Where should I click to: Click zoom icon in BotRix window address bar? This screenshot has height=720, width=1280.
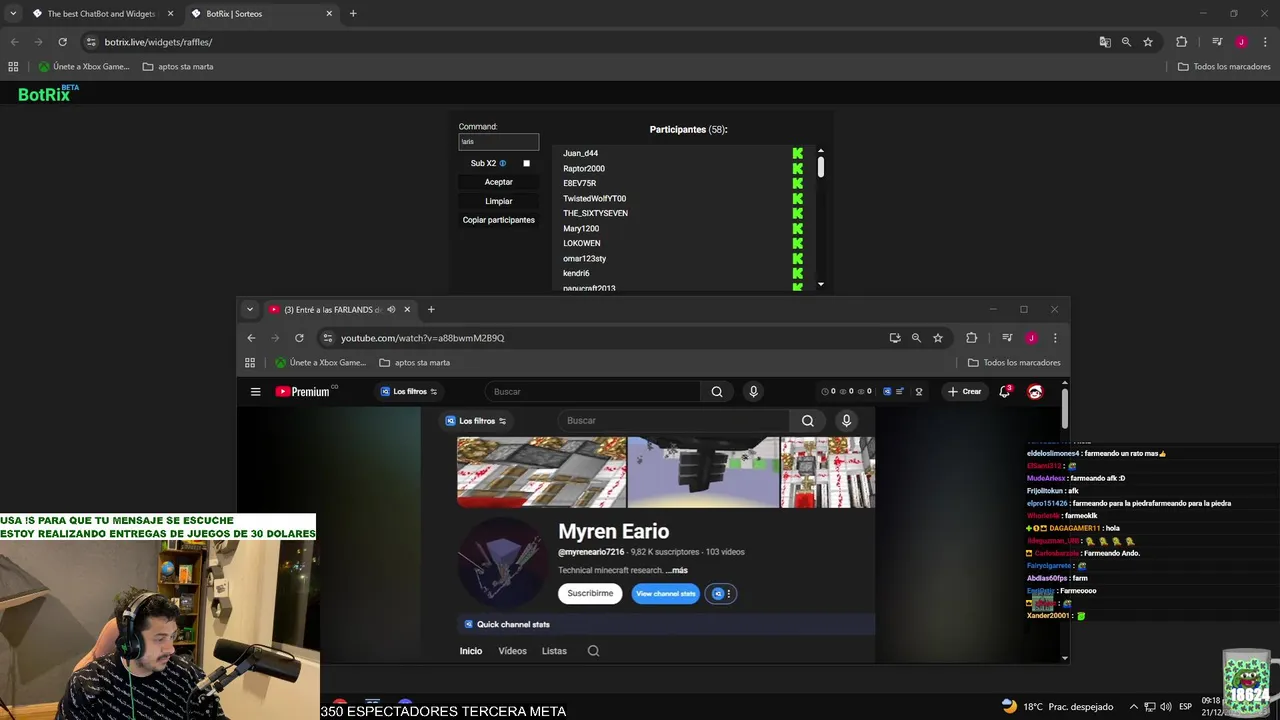pyautogui.click(x=1126, y=42)
